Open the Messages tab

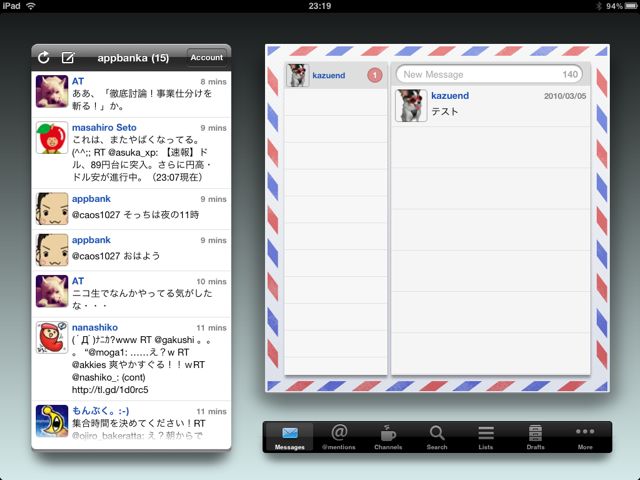(290, 438)
